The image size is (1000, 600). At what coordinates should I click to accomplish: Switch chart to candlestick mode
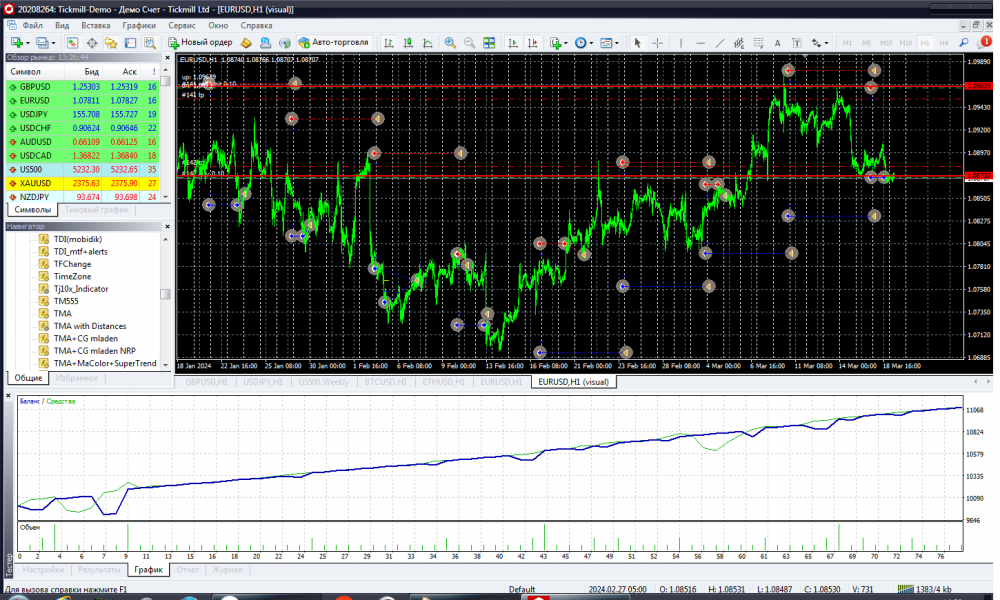click(x=408, y=43)
